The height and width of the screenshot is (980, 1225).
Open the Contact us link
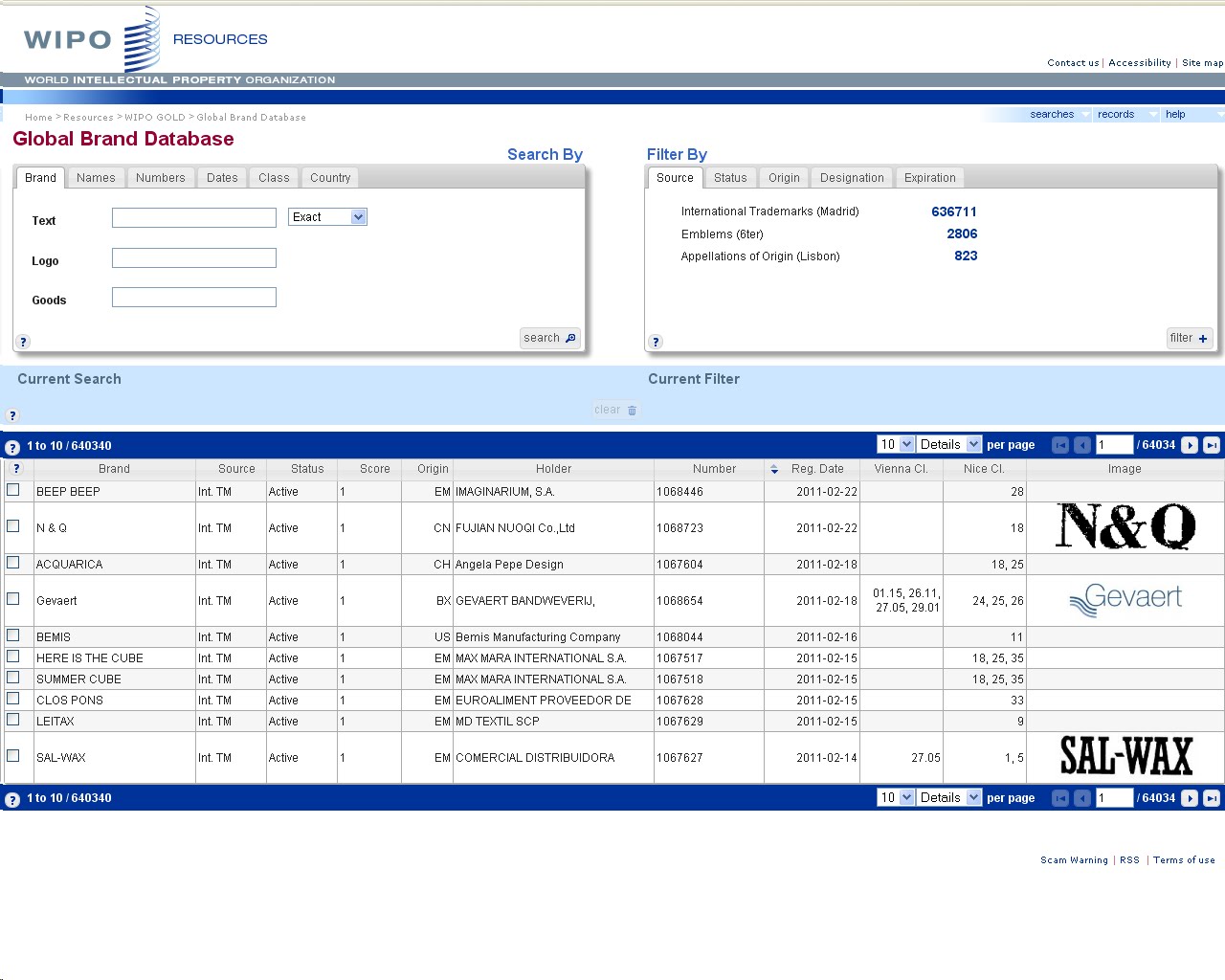coord(1072,62)
